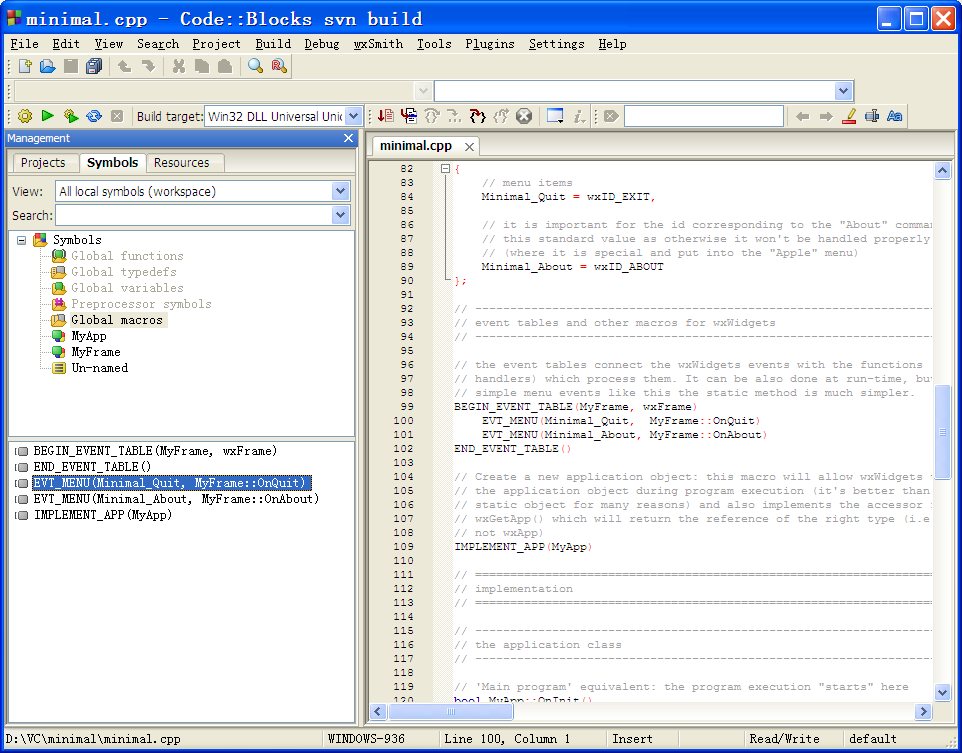Open the View symbols scope dropdown
The height and width of the screenshot is (753, 962).
[x=341, y=191]
